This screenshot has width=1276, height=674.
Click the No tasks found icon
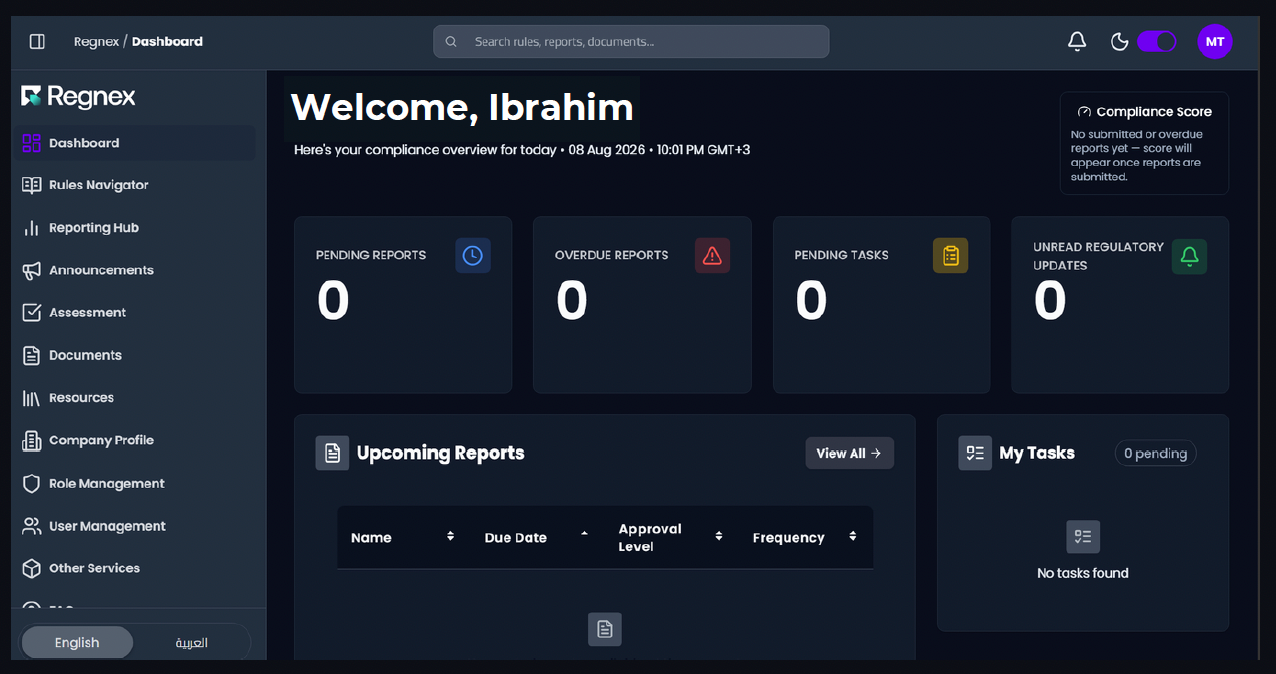pyautogui.click(x=1083, y=537)
